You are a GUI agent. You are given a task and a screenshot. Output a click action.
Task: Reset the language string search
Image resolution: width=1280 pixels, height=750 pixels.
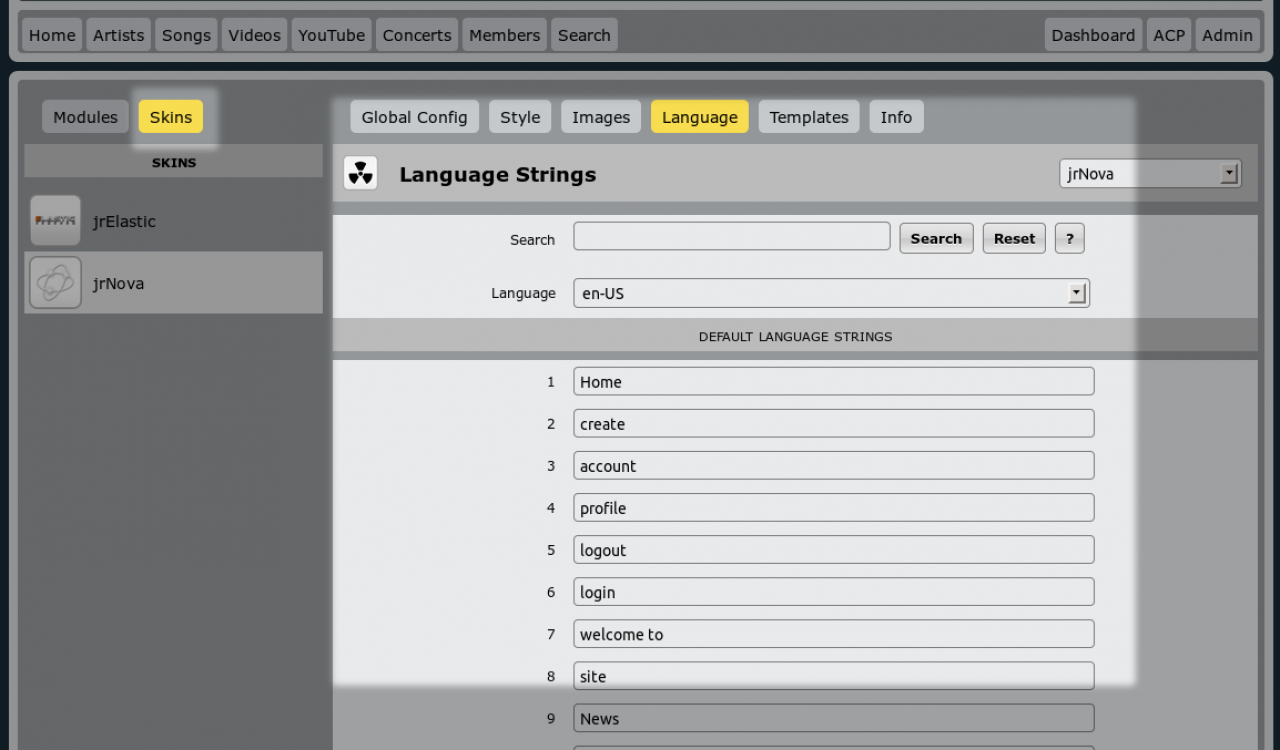(x=1014, y=238)
